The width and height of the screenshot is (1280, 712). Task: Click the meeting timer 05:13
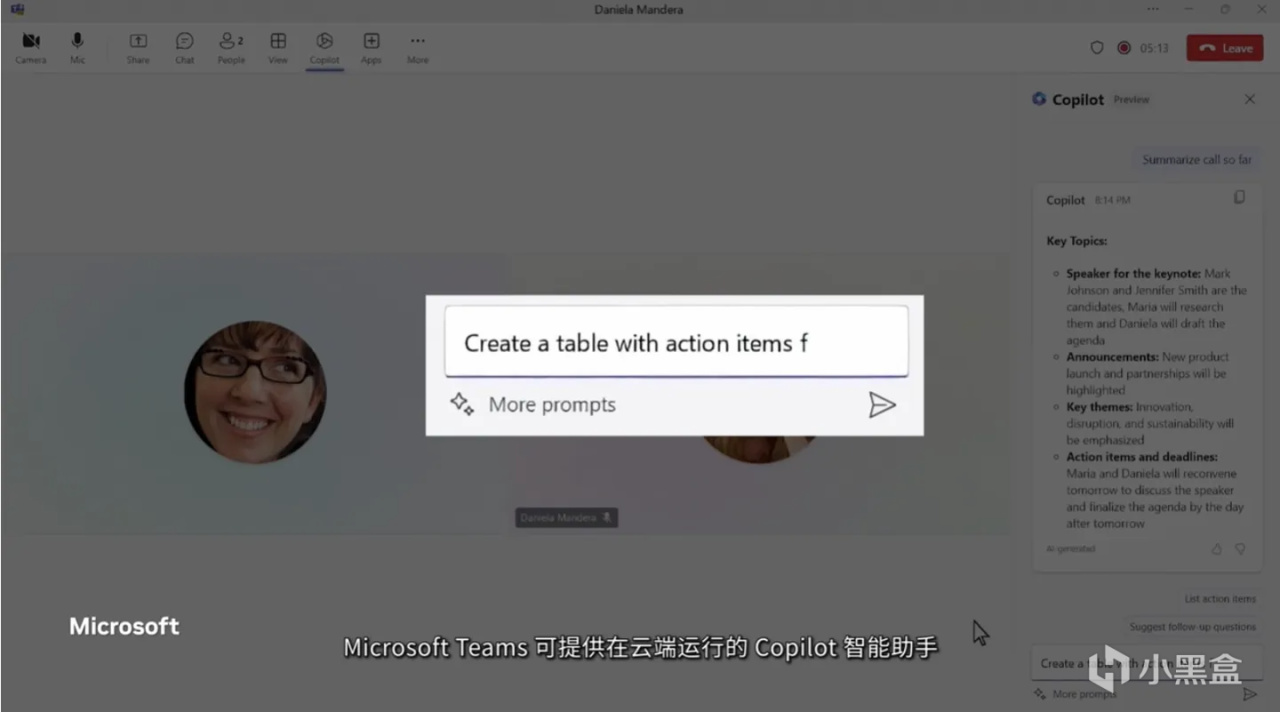[x=1154, y=48]
